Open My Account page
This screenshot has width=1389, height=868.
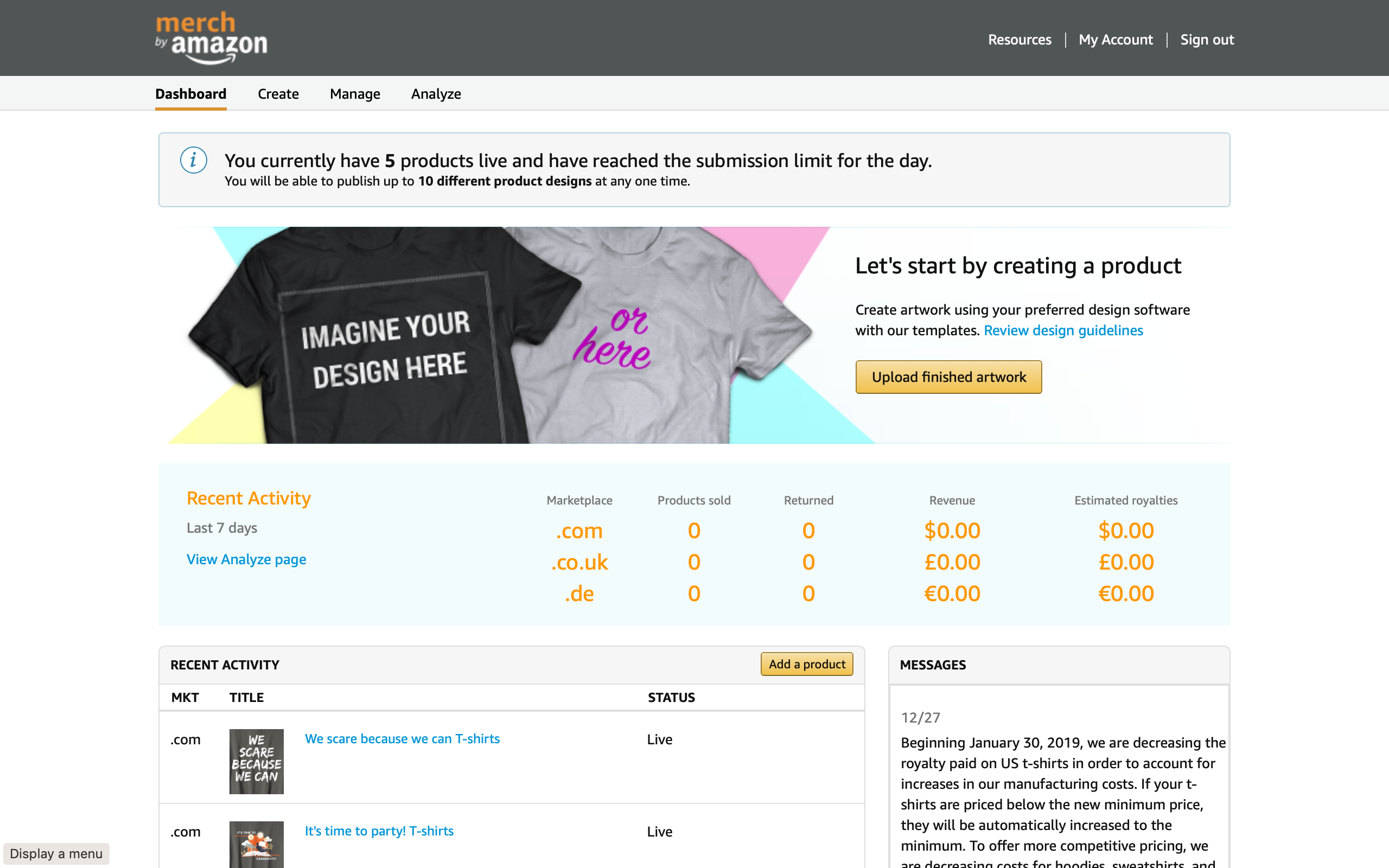pyautogui.click(x=1115, y=40)
